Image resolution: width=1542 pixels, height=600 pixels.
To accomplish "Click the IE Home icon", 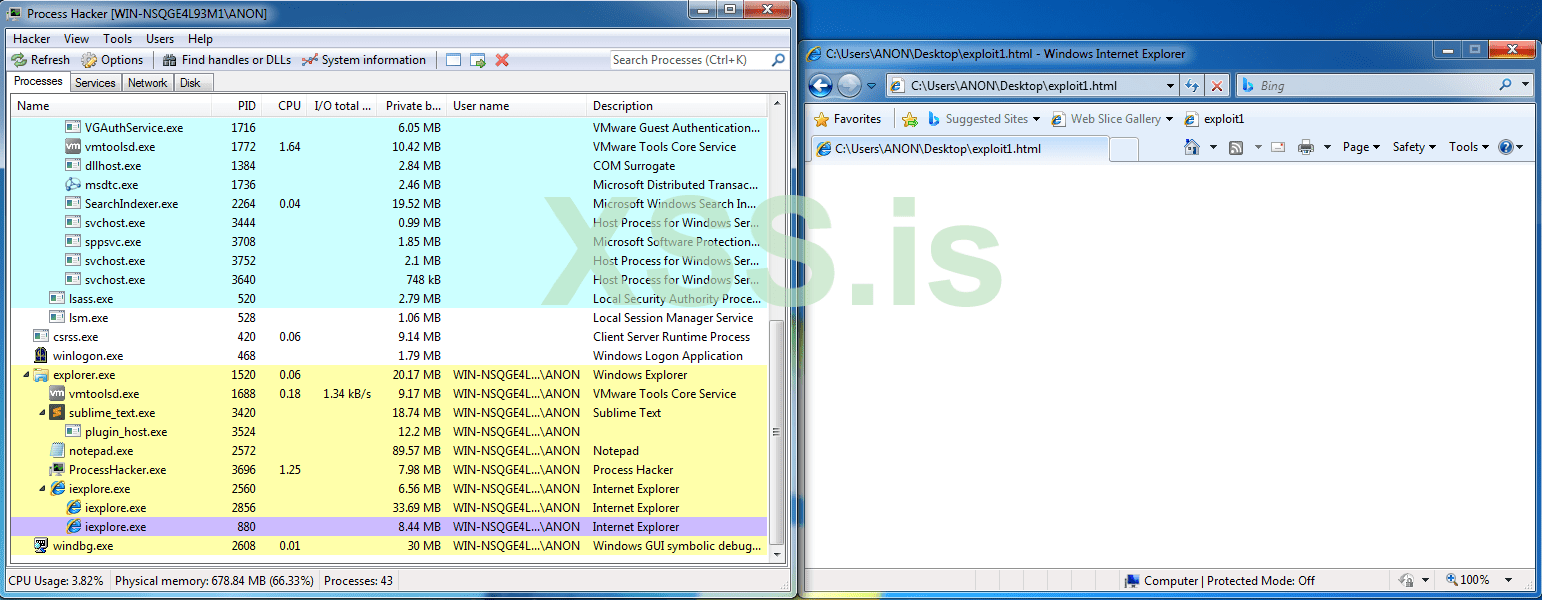I will click(1192, 147).
